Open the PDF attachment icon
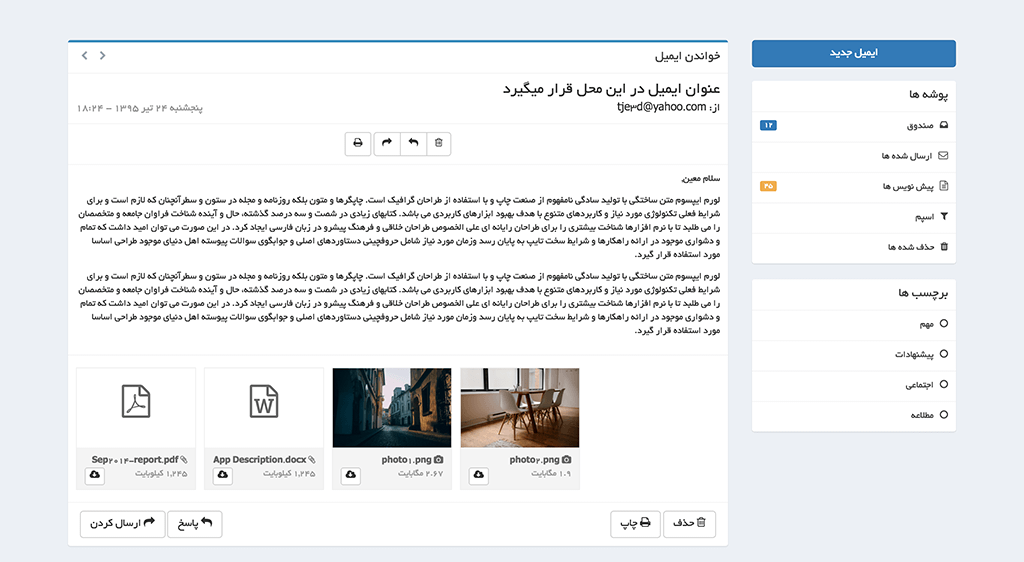This screenshot has width=1024, height=562. [x=136, y=401]
